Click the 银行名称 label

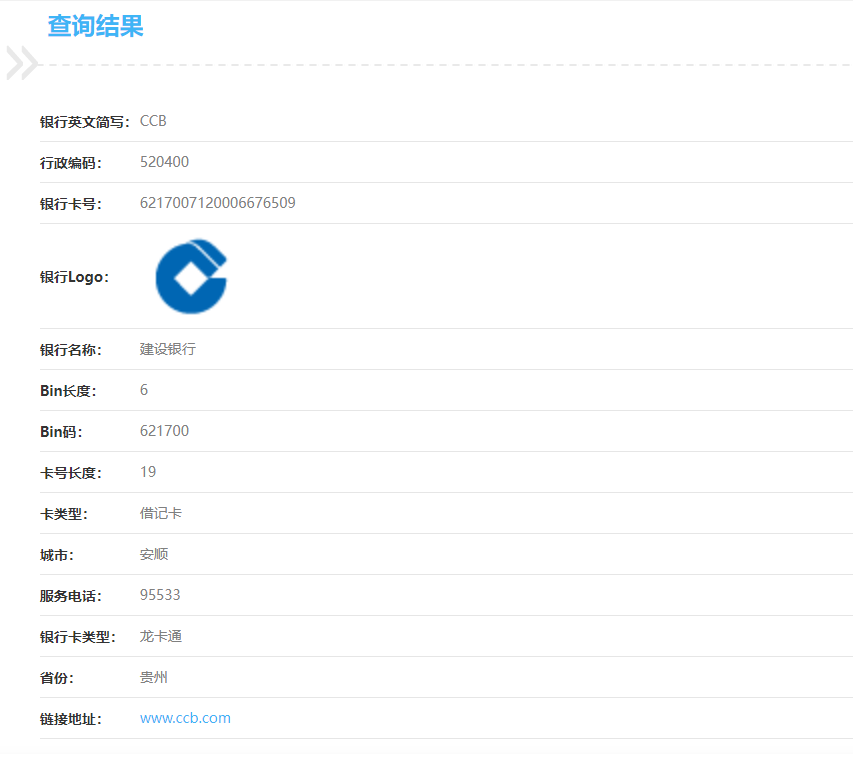tap(70, 350)
